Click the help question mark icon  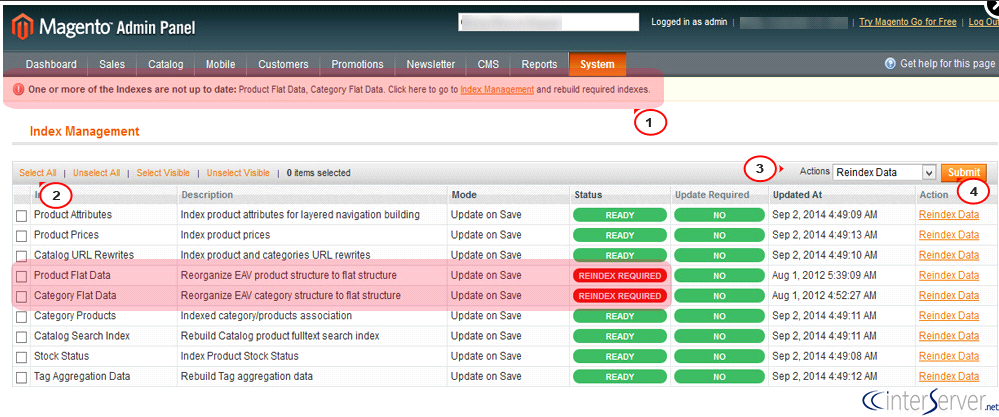[890, 64]
